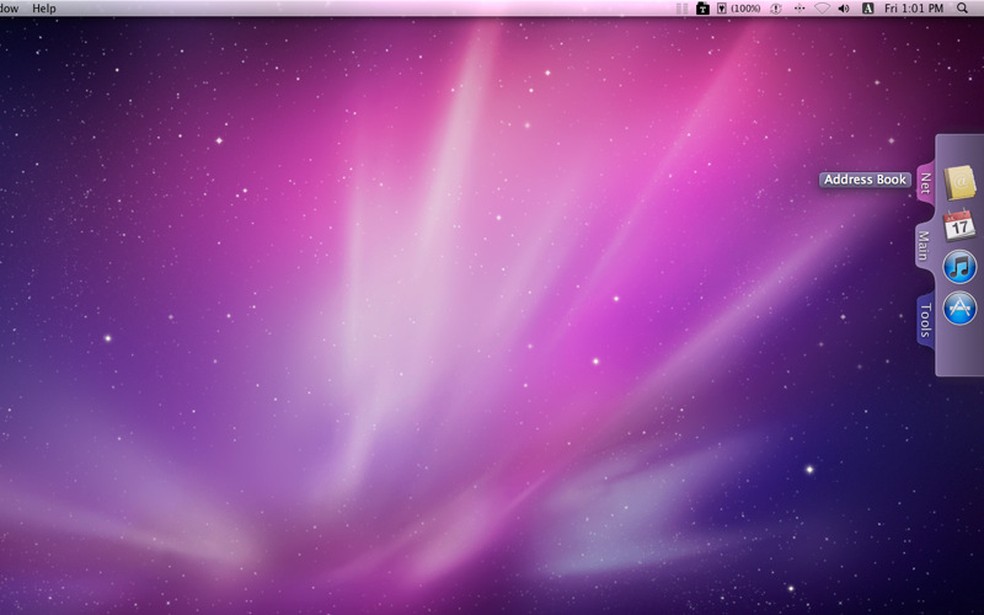This screenshot has width=984, height=615.
Task: Open iTunes from the side dock
Action: click(x=960, y=267)
